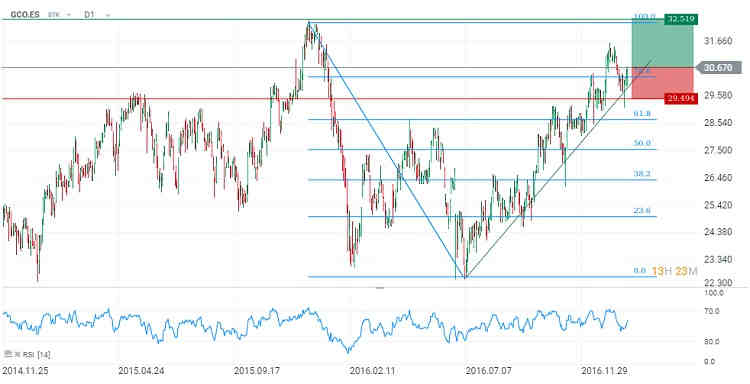Viewport: 750px width, 384px height.
Task: Click the RSI 0.0 scale value
Action: coord(710,362)
